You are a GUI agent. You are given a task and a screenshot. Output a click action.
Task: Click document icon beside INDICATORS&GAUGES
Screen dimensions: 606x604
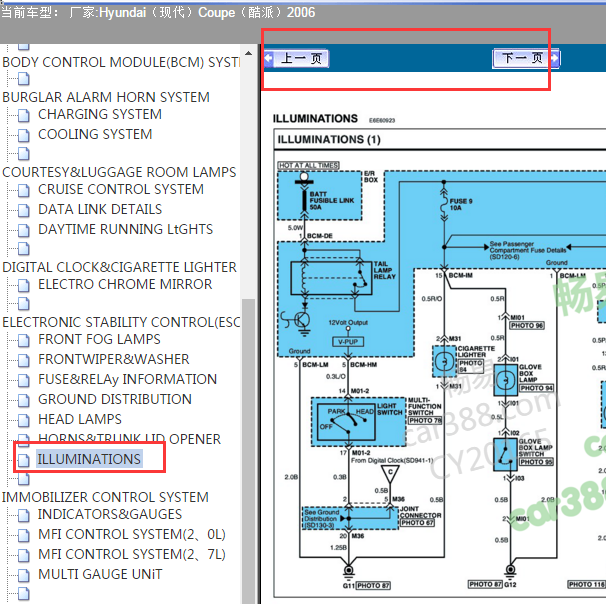click(24, 516)
